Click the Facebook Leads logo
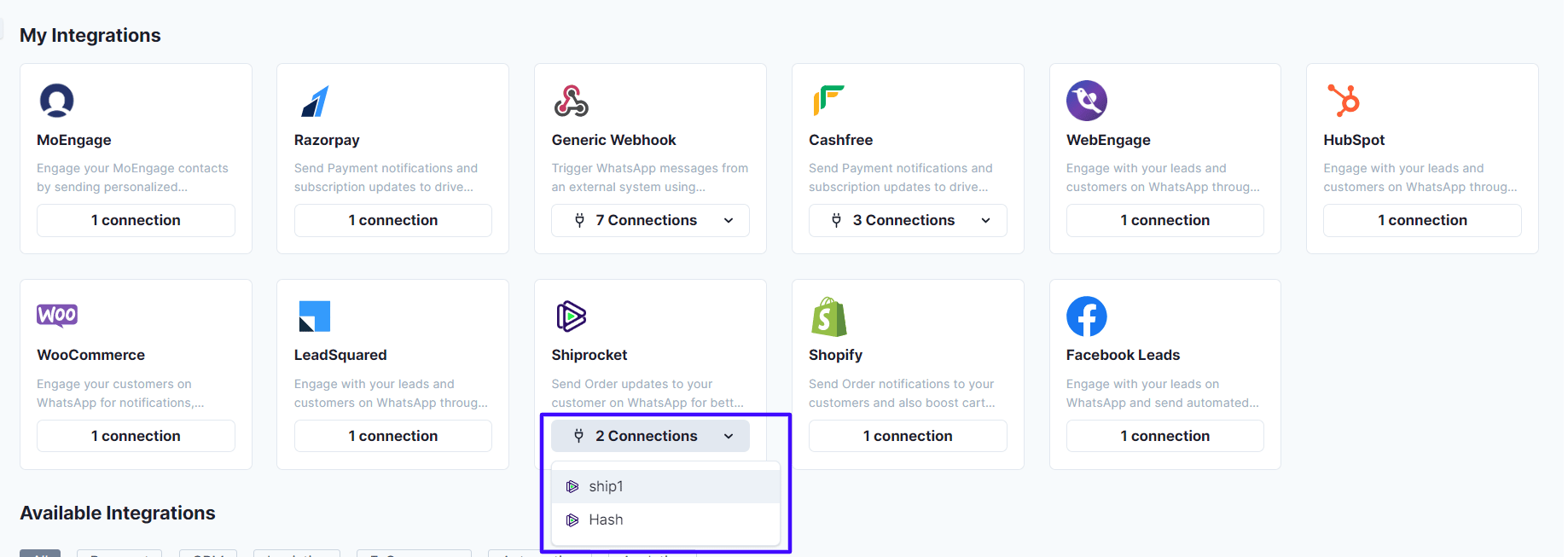 tap(1087, 316)
